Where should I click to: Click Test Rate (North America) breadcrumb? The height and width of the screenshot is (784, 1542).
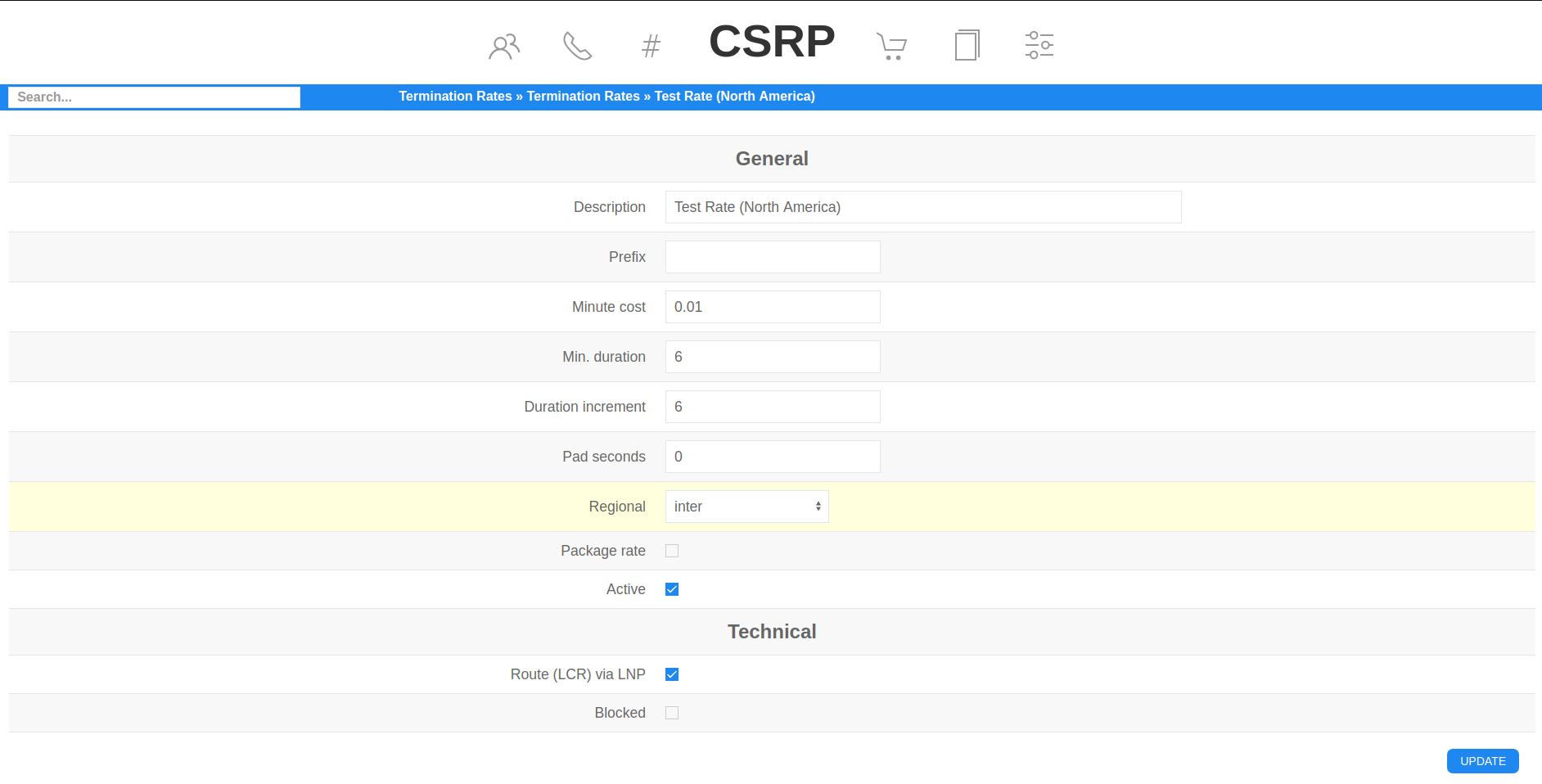pos(734,97)
